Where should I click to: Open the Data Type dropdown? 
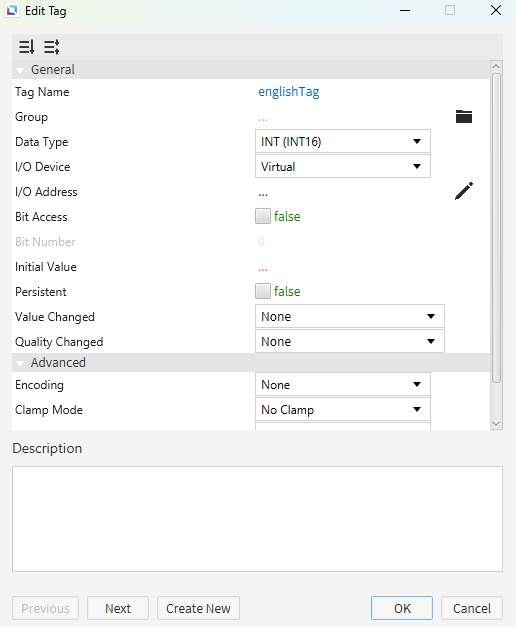pyautogui.click(x=343, y=141)
